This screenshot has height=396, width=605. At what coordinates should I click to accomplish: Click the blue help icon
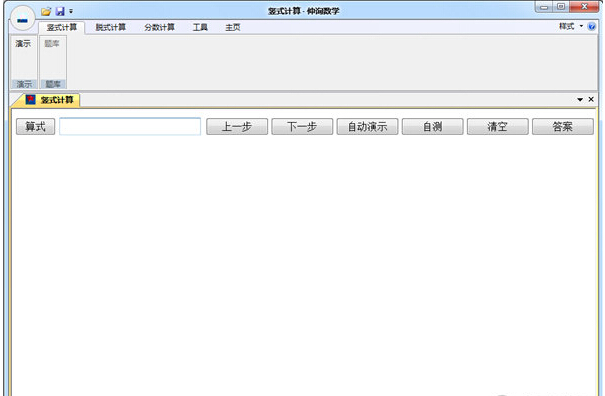(x=591, y=26)
